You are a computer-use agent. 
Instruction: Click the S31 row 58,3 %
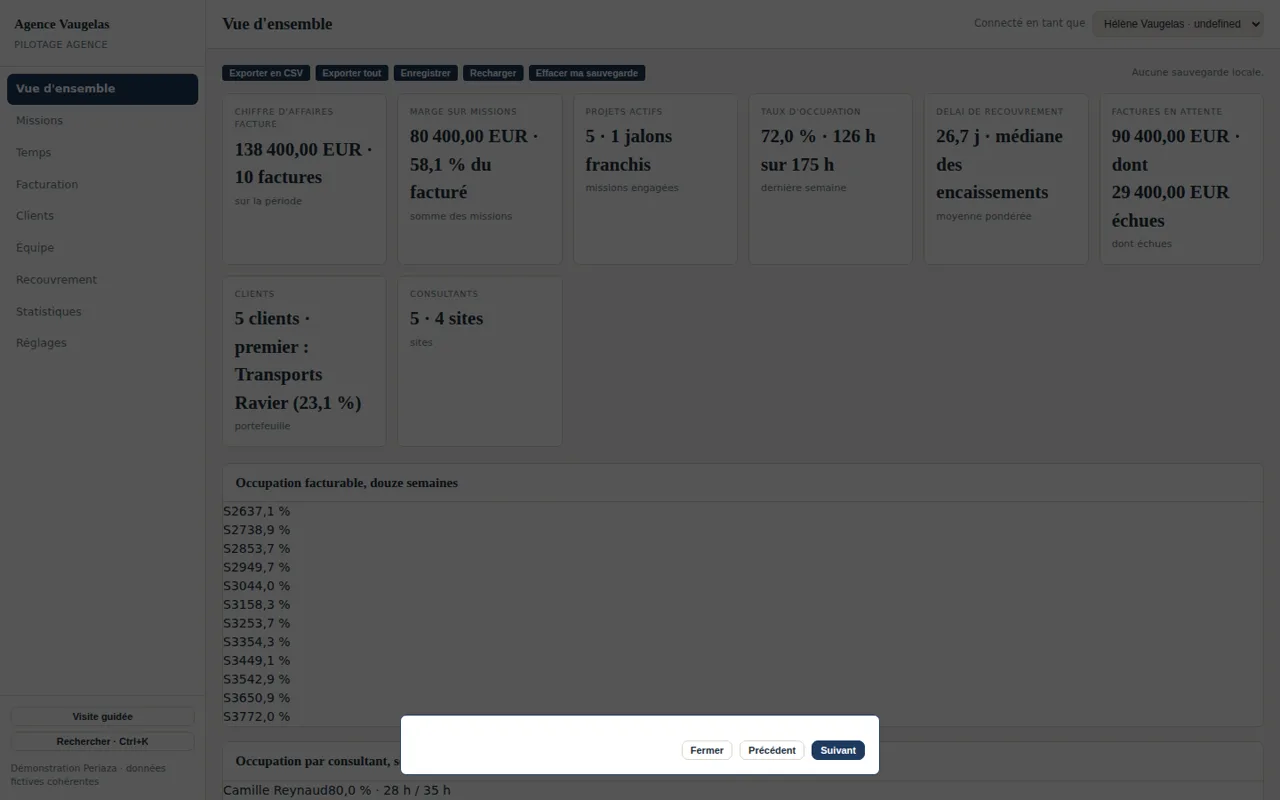tap(742, 605)
